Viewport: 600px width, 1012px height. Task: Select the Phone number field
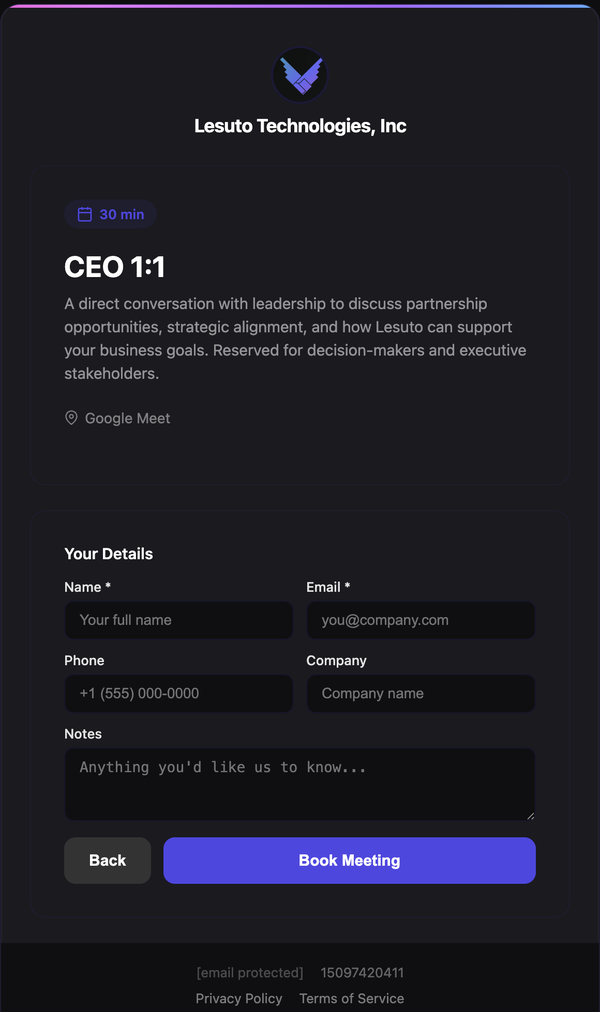179,693
